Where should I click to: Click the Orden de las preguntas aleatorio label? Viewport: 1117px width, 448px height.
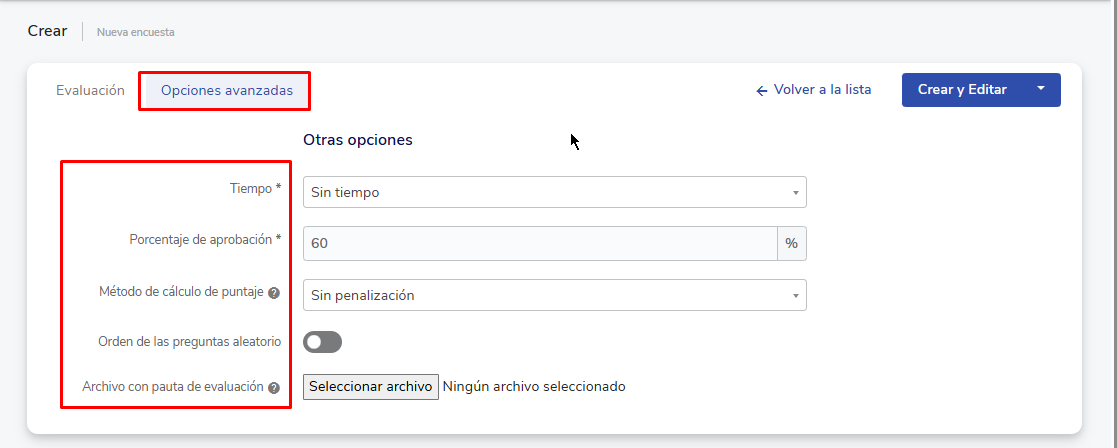click(x=189, y=341)
